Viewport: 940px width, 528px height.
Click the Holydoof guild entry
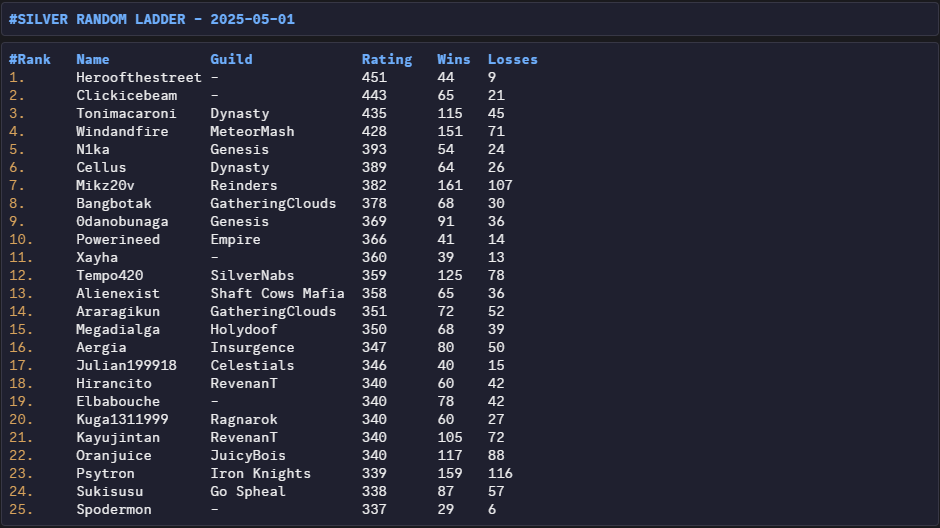(x=243, y=329)
